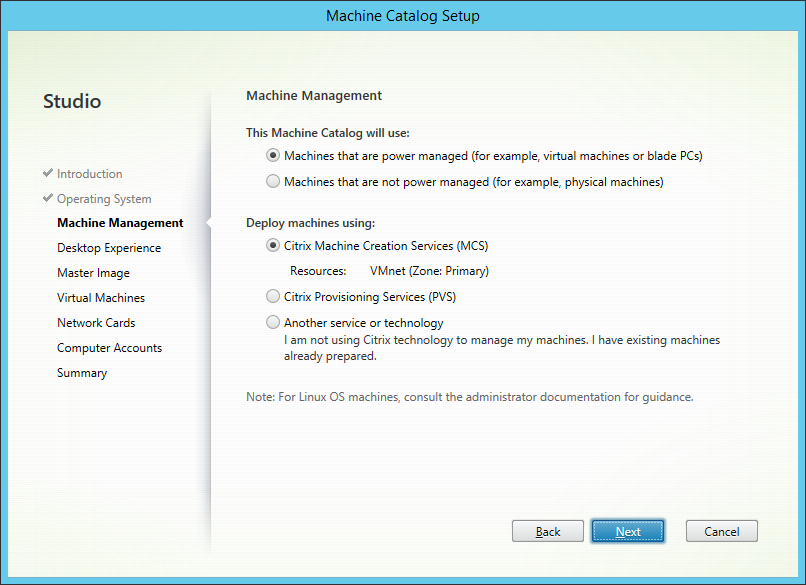Choose Citrix Machine Creation Services (MCS)

[x=273, y=246]
